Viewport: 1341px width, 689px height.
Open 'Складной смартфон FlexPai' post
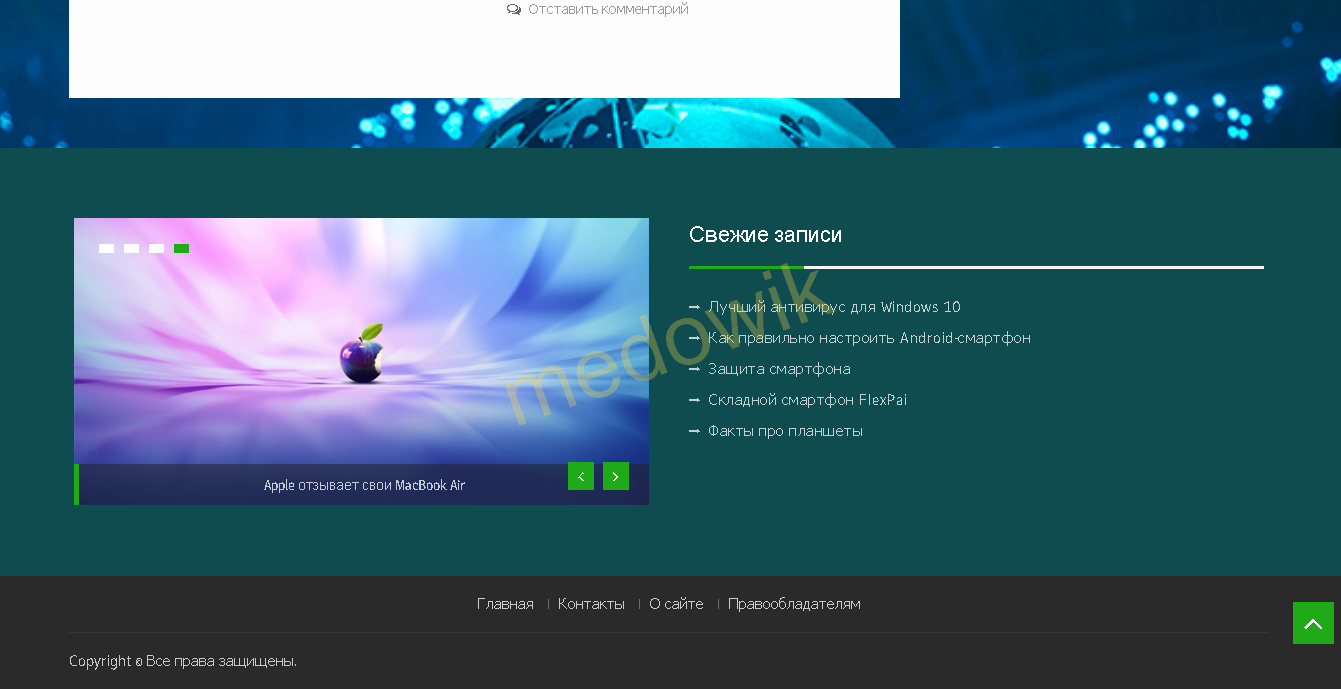[807, 400]
